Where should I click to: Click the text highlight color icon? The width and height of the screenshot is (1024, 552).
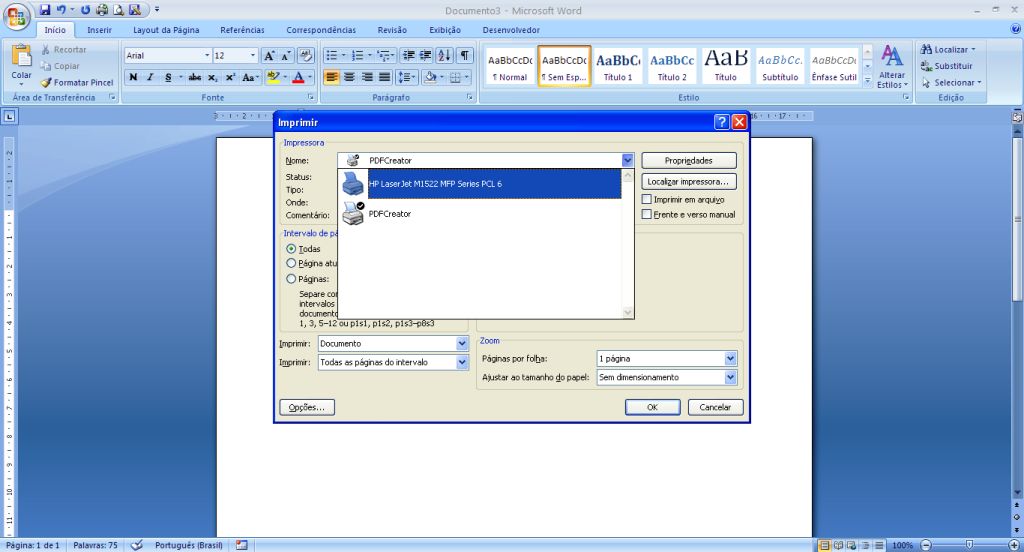point(273,77)
